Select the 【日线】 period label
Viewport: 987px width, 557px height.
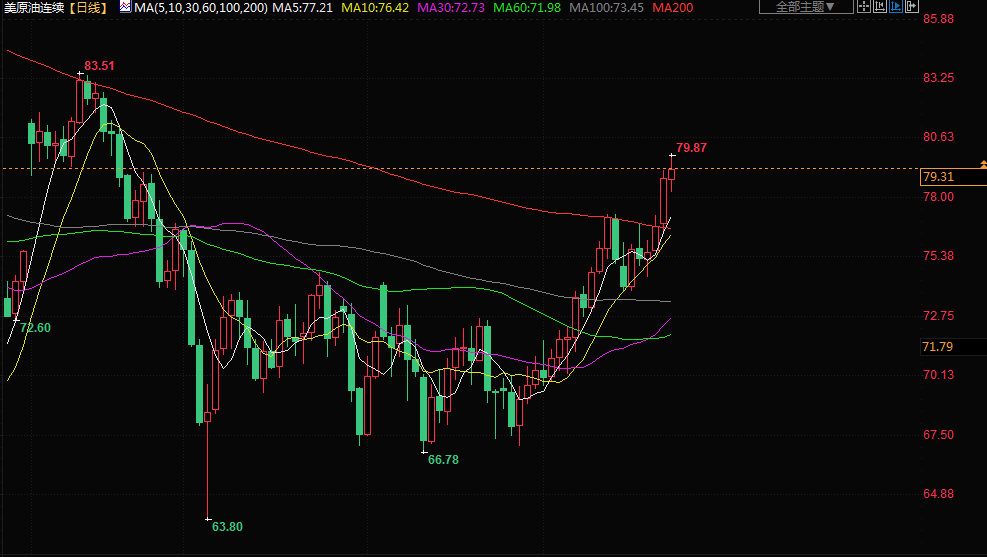click(x=88, y=8)
